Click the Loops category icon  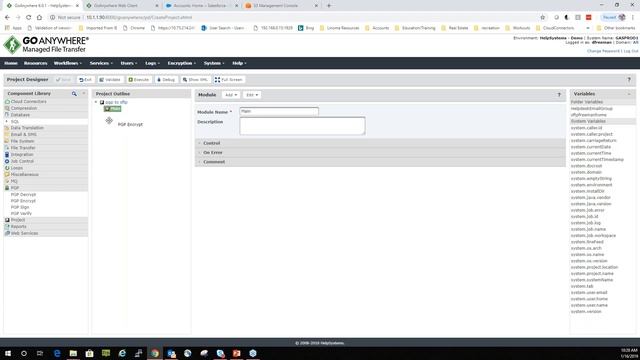[7, 168]
